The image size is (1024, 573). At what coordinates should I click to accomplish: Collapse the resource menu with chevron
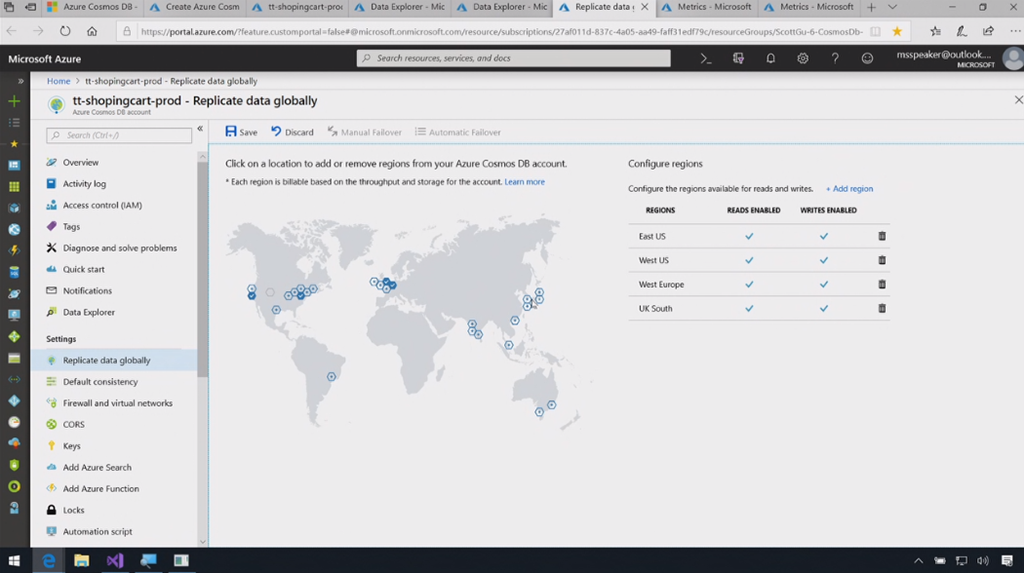point(200,129)
